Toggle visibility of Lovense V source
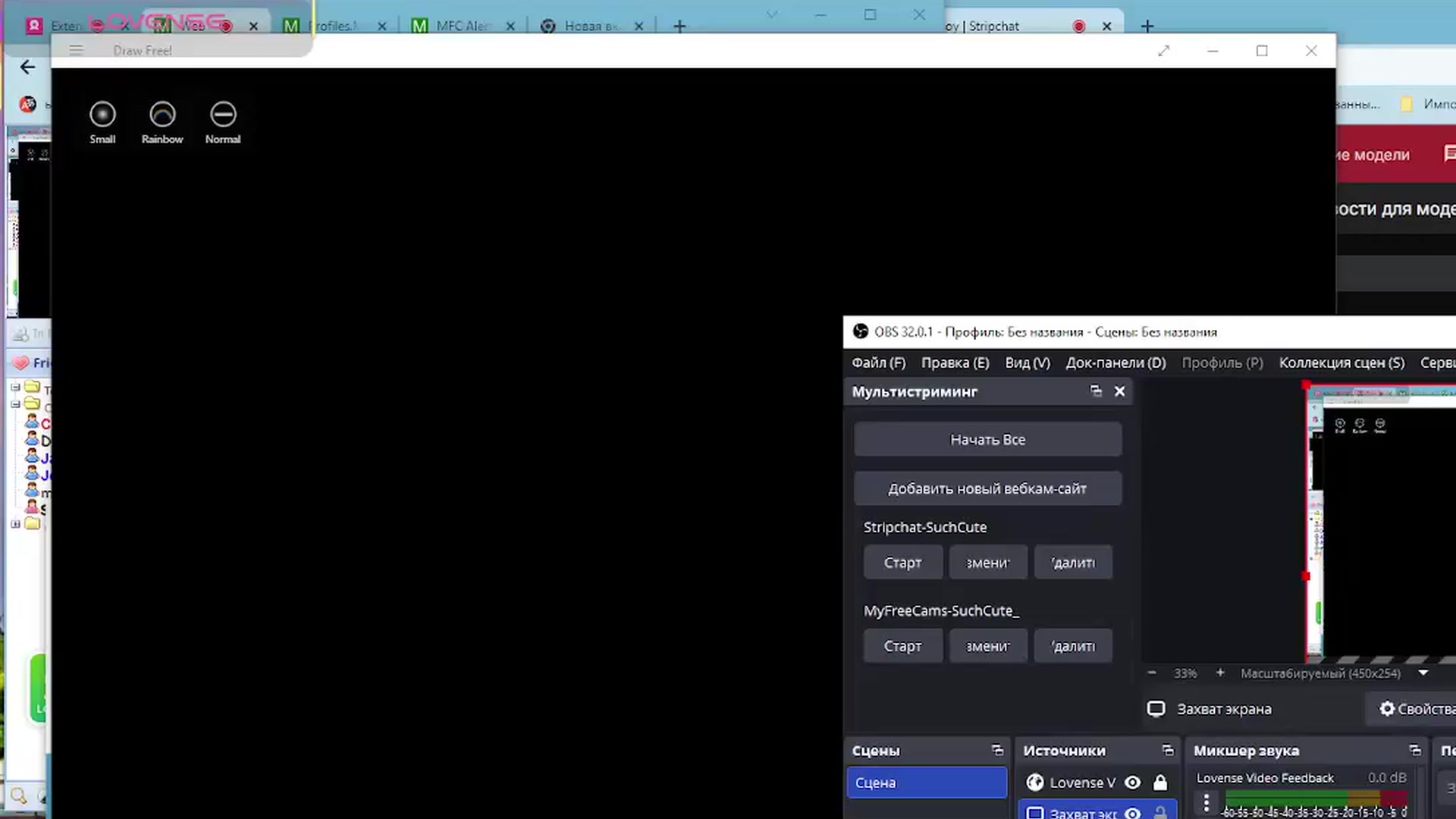Viewport: 1456px width, 819px height. point(1133,783)
